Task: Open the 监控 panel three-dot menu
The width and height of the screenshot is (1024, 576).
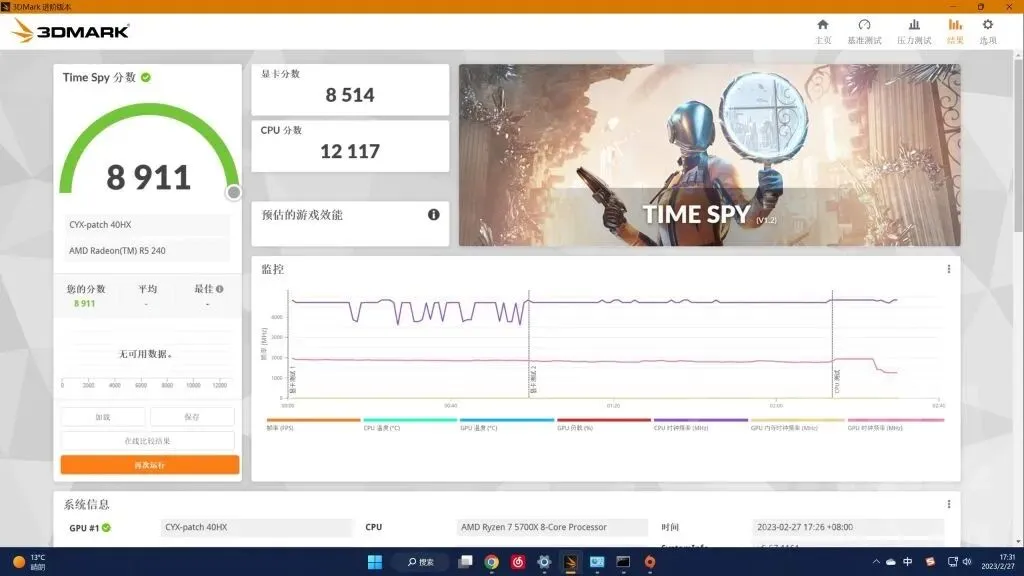Action: coord(948,269)
